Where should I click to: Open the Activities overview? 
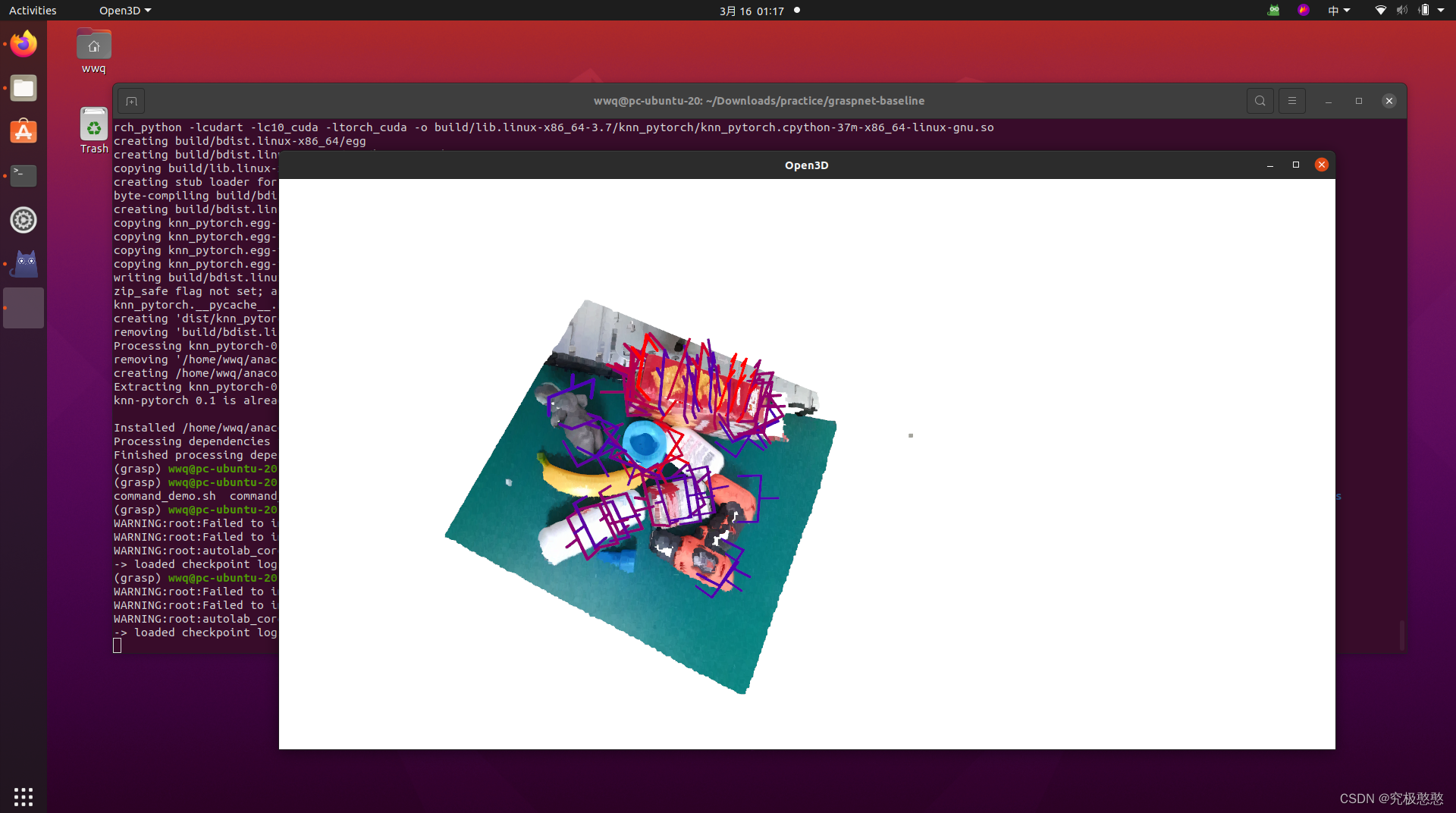pos(33,10)
